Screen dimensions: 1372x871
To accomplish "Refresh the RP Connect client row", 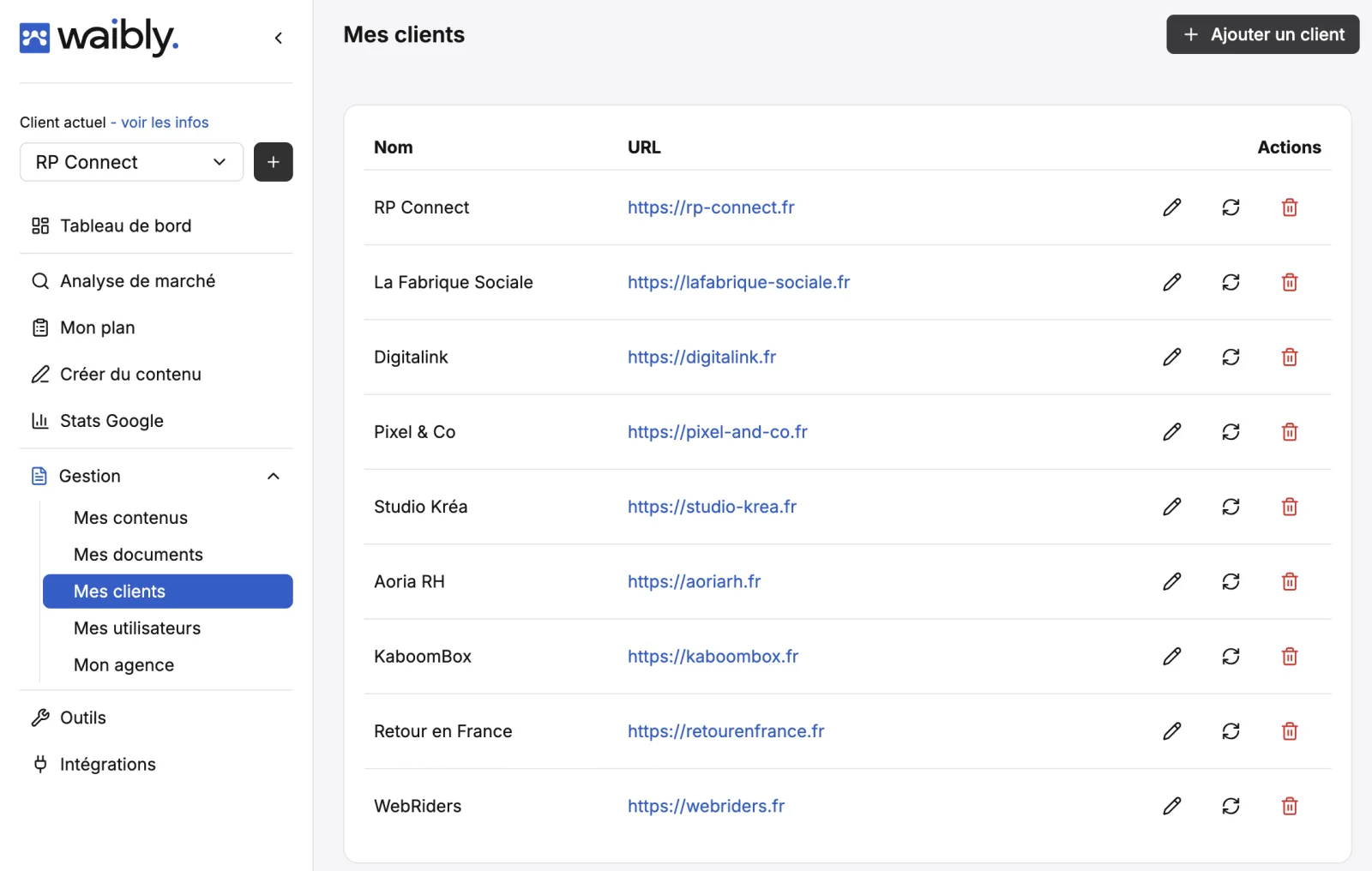I will point(1231,207).
